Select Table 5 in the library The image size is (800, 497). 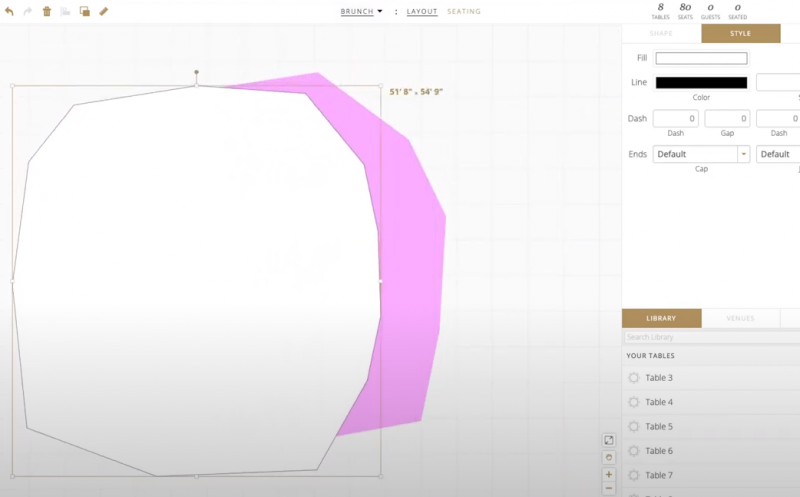tap(659, 426)
